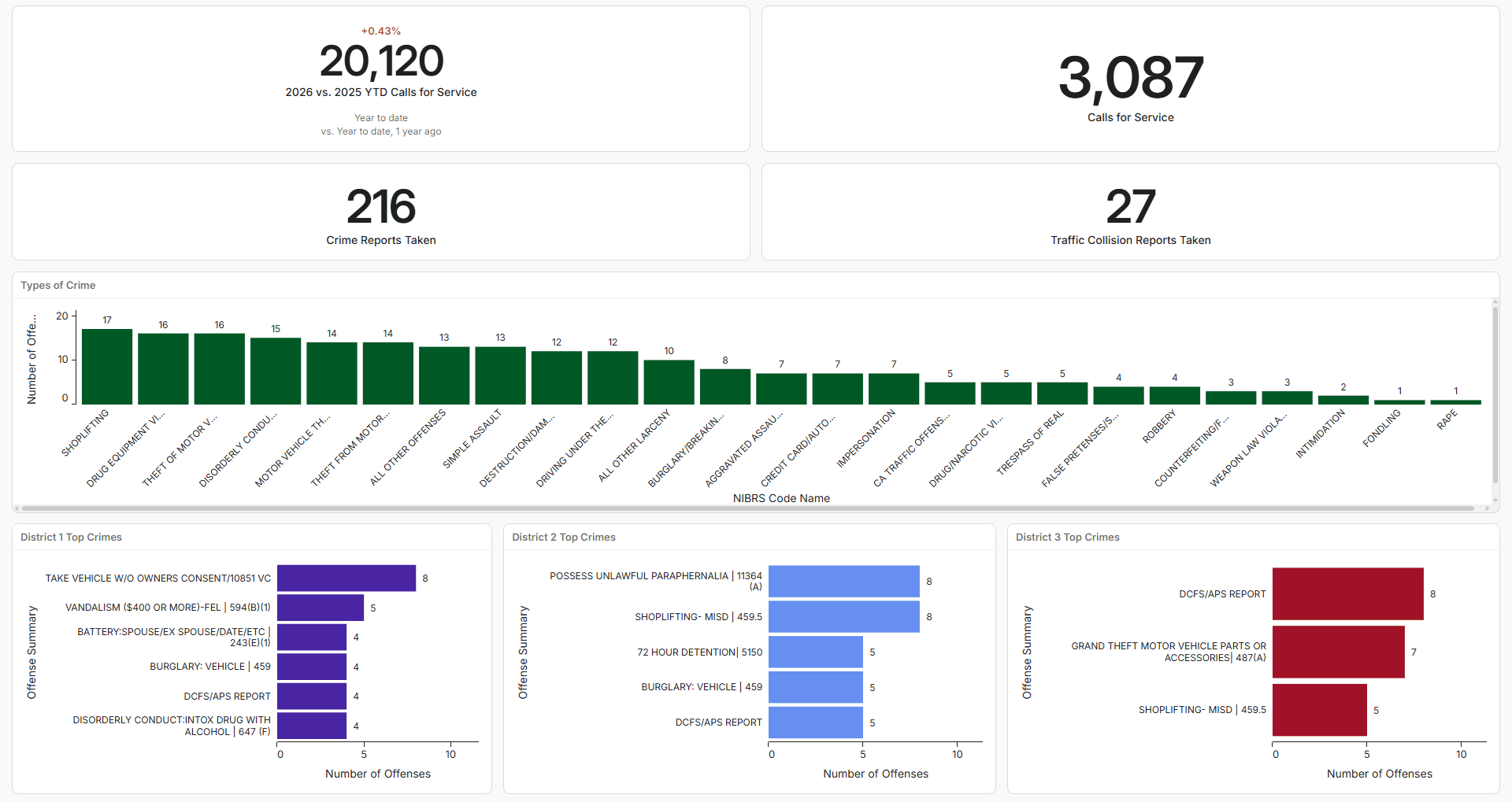Click the 20,120 YTD Calls for Service number
The image size is (1512, 802).
381,61
